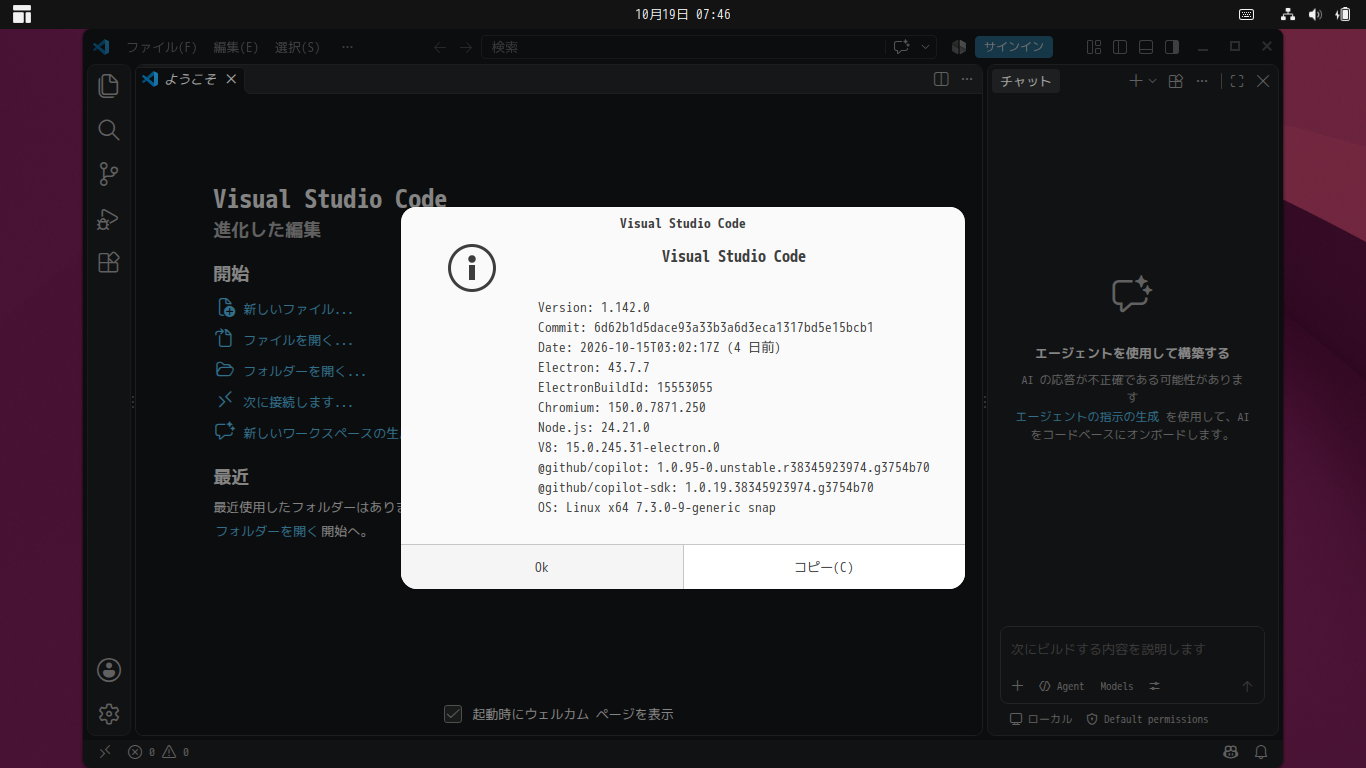Click the title bar search box
The width and height of the screenshot is (1366, 768).
682,47
